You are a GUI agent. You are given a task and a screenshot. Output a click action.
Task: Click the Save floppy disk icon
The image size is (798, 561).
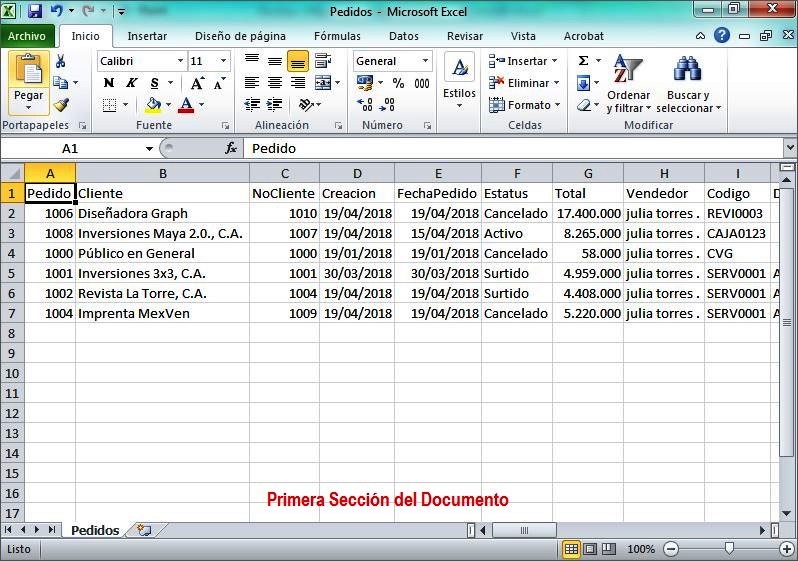click(35, 10)
